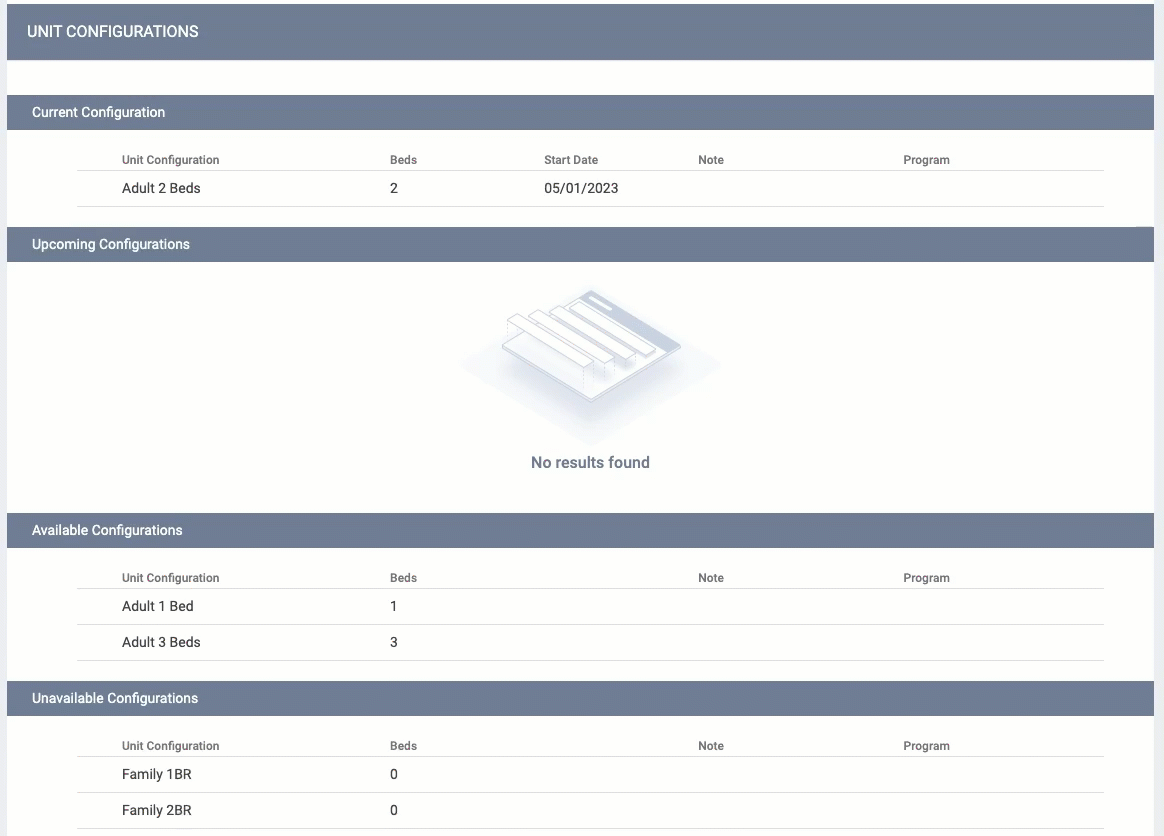The width and height of the screenshot is (1164, 836).
Task: Click the start date 05/01/2023 cell
Action: (581, 188)
